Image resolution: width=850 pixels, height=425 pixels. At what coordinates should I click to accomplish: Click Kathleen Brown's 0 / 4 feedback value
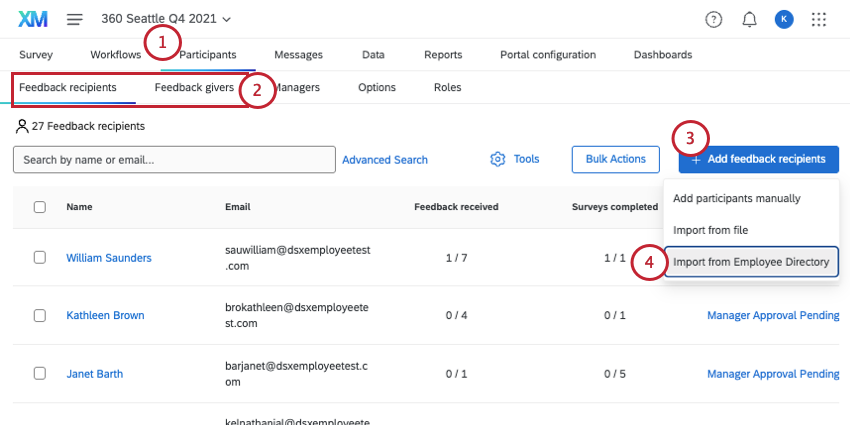(x=456, y=315)
